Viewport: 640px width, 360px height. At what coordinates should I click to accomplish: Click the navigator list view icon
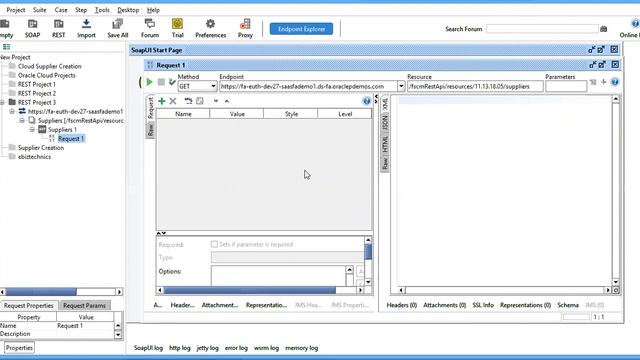tap(7, 47)
